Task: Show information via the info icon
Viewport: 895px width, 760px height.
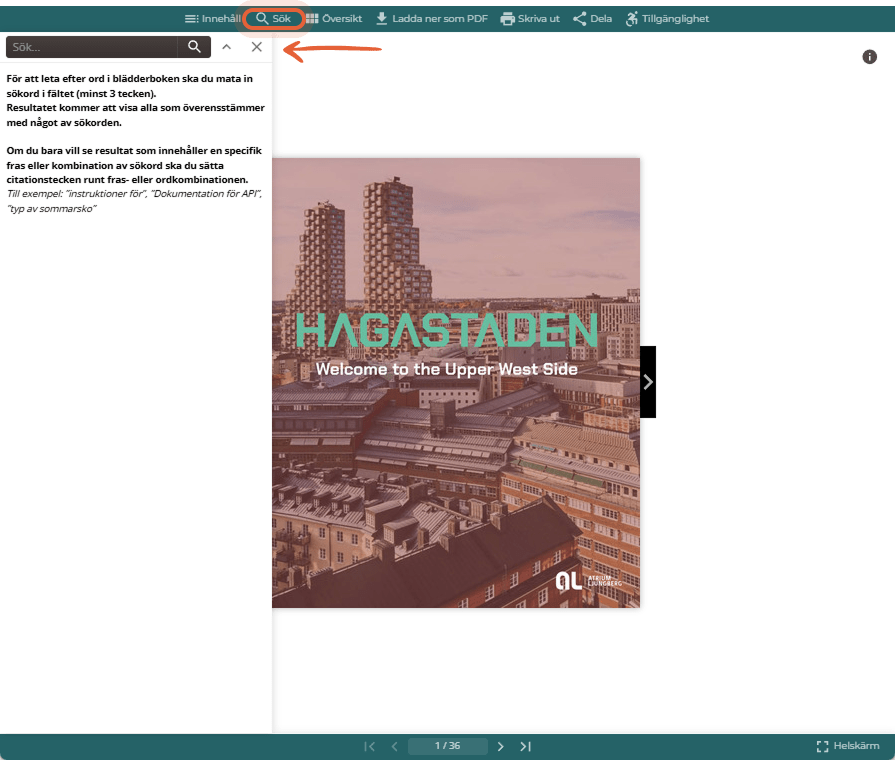Action: (x=869, y=57)
